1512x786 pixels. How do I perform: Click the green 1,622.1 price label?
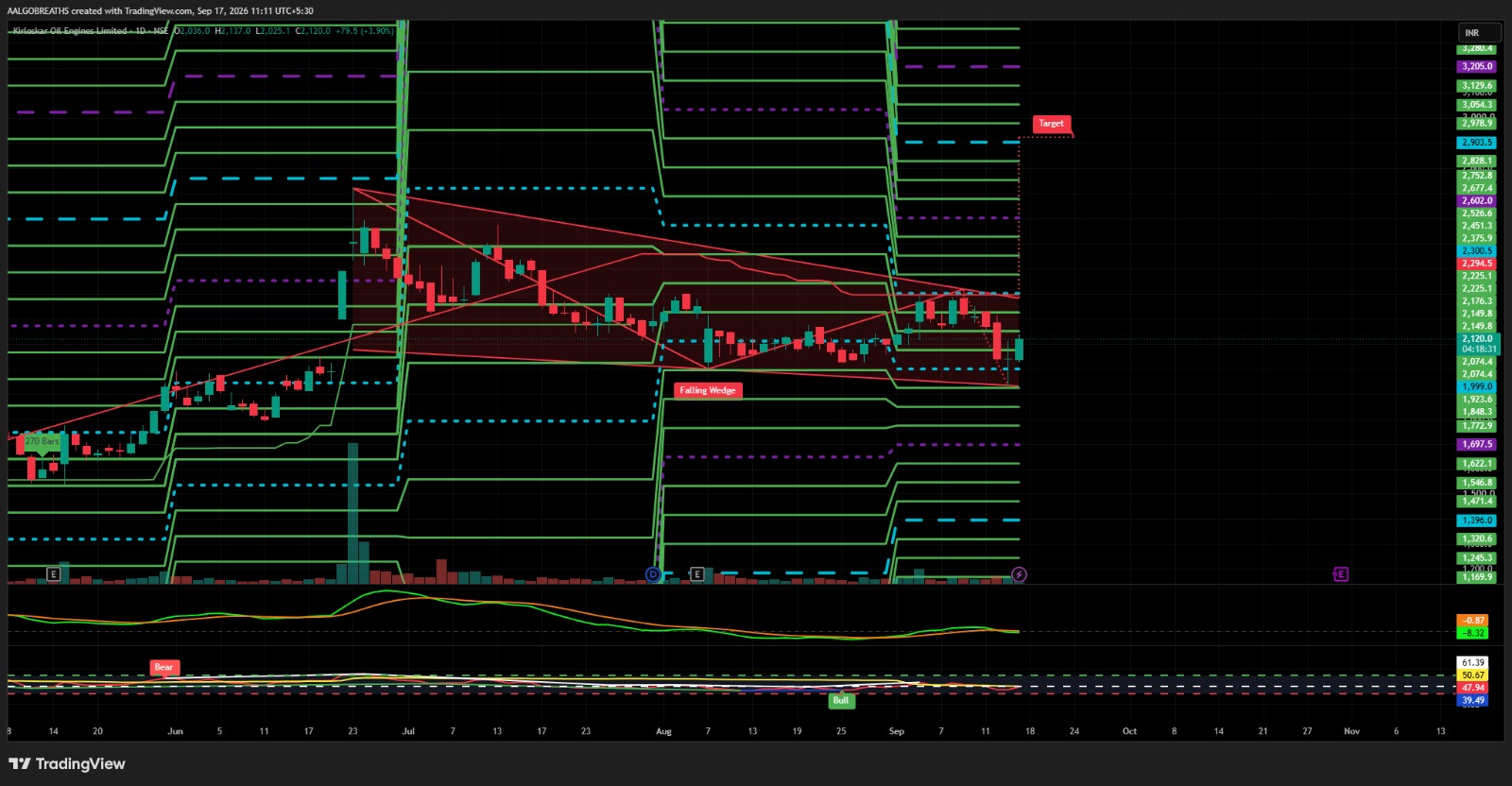click(x=1477, y=464)
